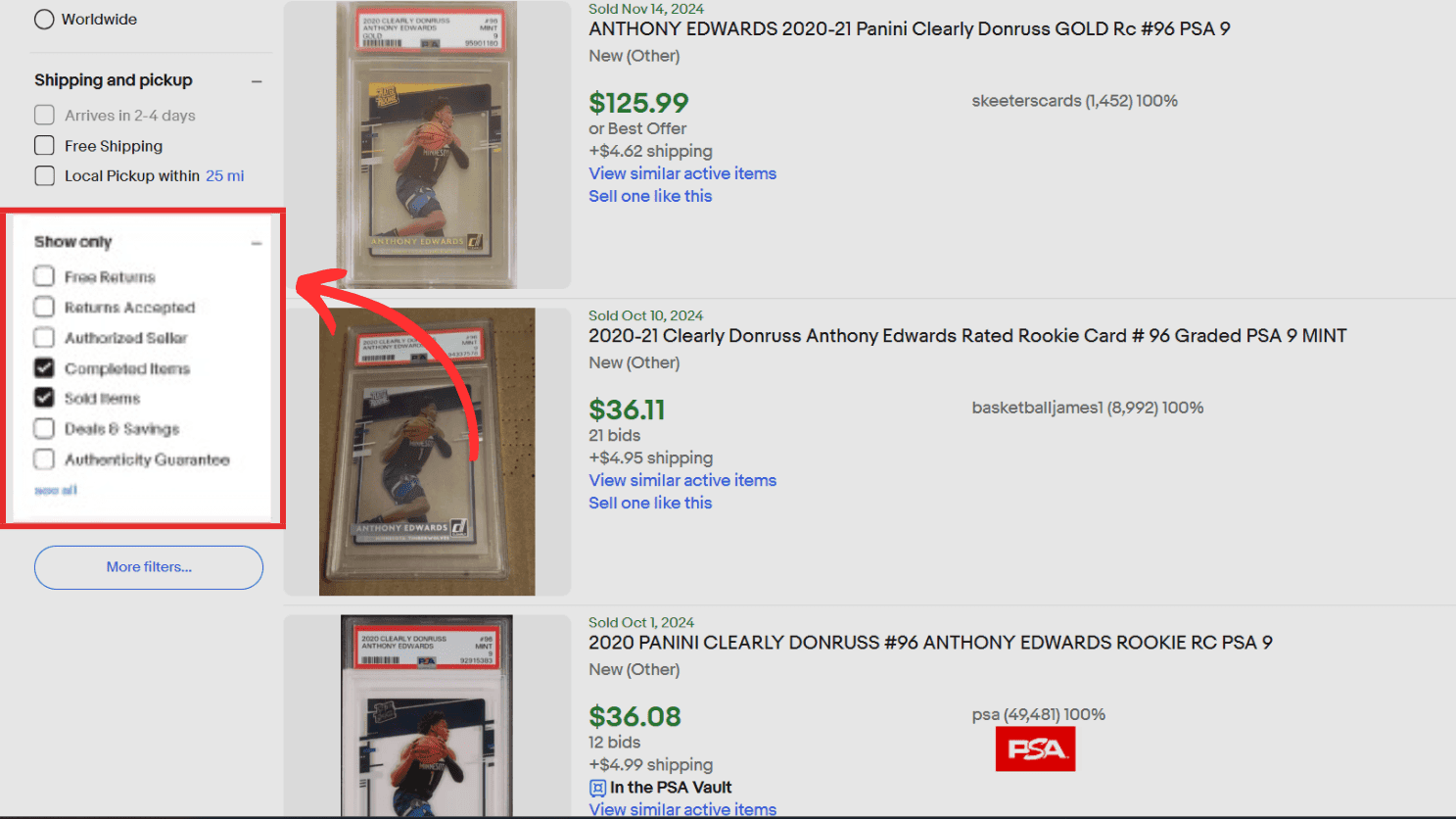Image resolution: width=1456 pixels, height=819 pixels.
Task: Open the 25 mi distance dropdown
Action: [225, 176]
